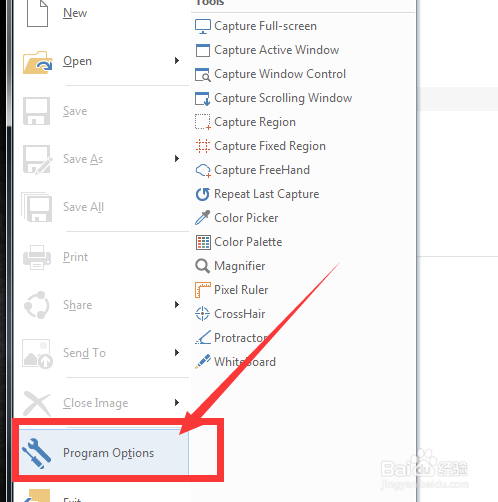Click the Whiteboard marker icon
Viewport: 498px width, 502px height.
[203, 361]
